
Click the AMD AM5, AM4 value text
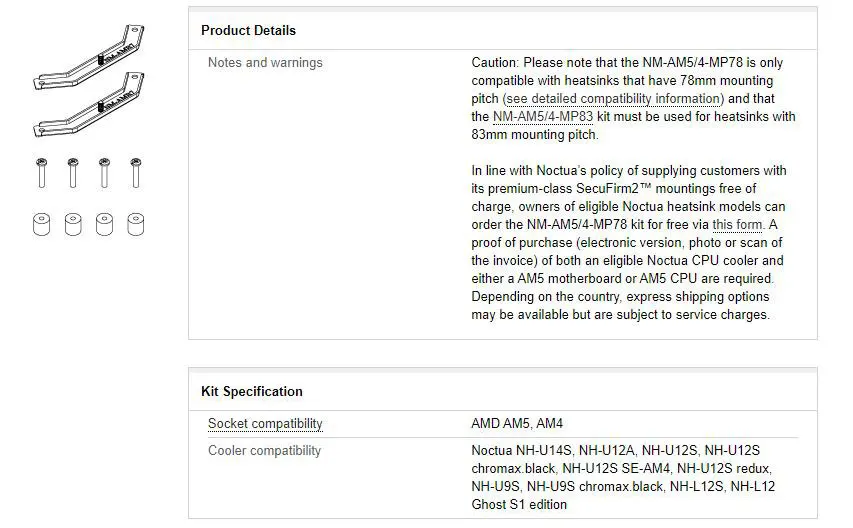[x=517, y=424]
